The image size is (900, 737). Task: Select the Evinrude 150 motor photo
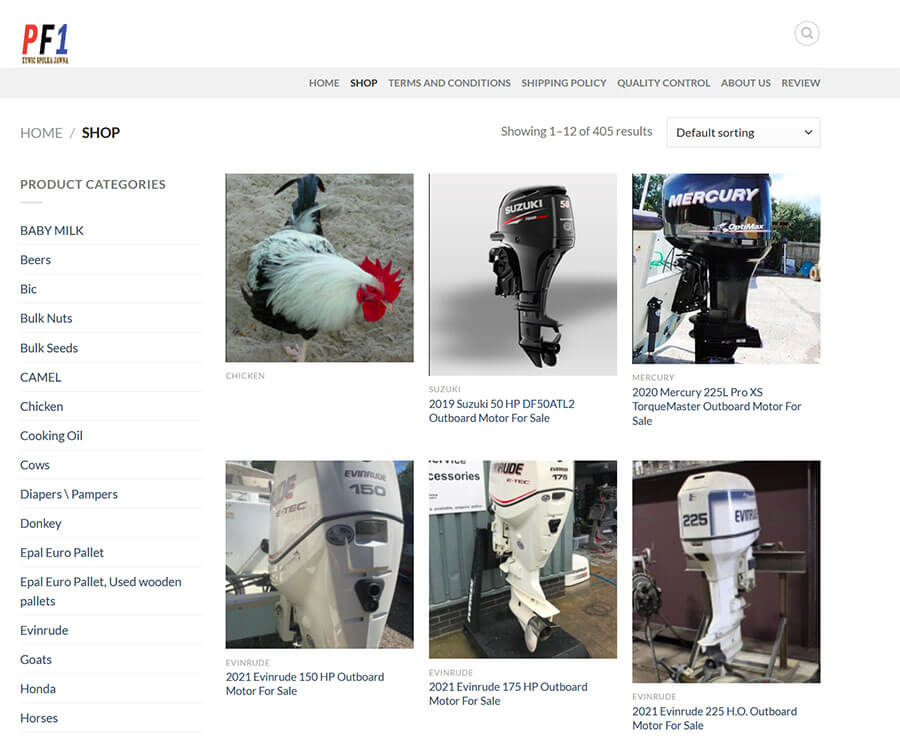319,554
